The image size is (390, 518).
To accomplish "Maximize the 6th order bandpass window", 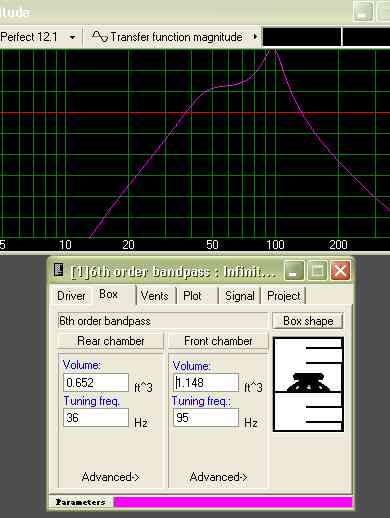I will 317,271.
